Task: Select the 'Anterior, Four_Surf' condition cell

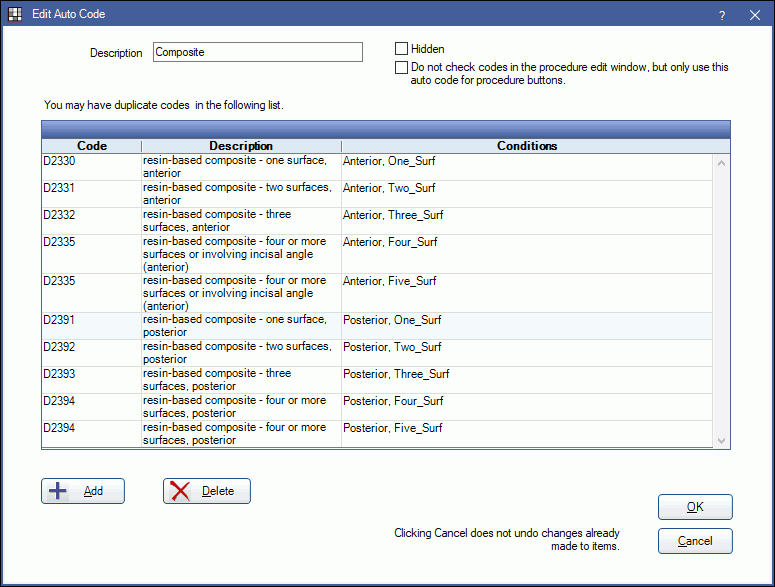Action: point(527,254)
